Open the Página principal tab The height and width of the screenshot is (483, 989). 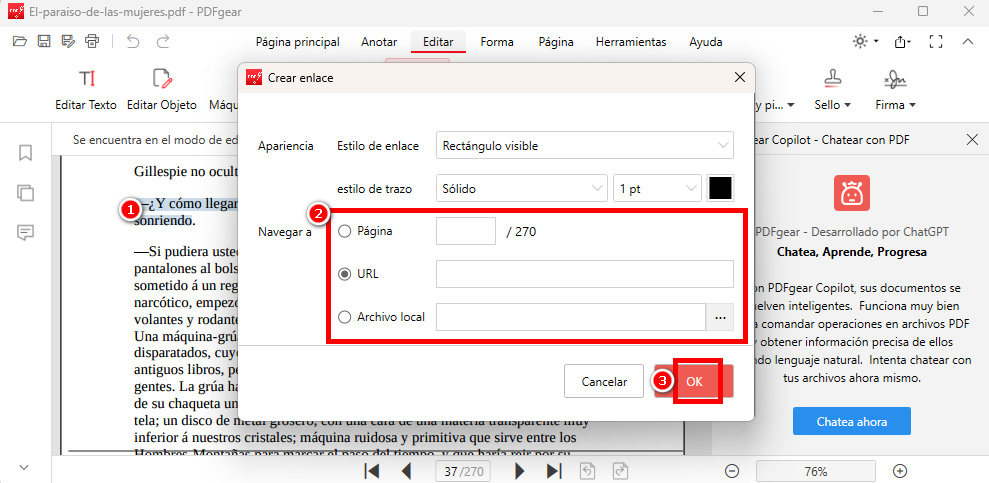(298, 42)
